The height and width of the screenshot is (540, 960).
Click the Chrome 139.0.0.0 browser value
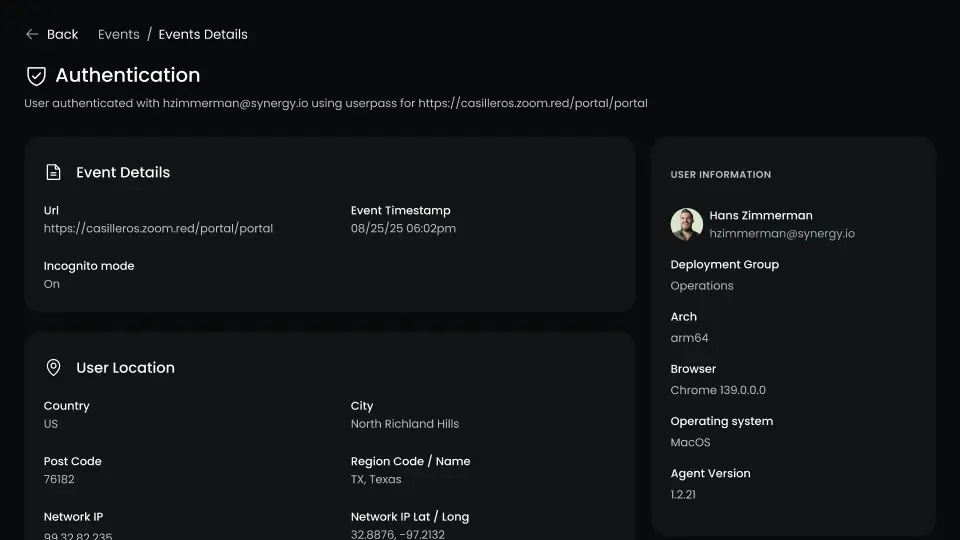point(718,390)
